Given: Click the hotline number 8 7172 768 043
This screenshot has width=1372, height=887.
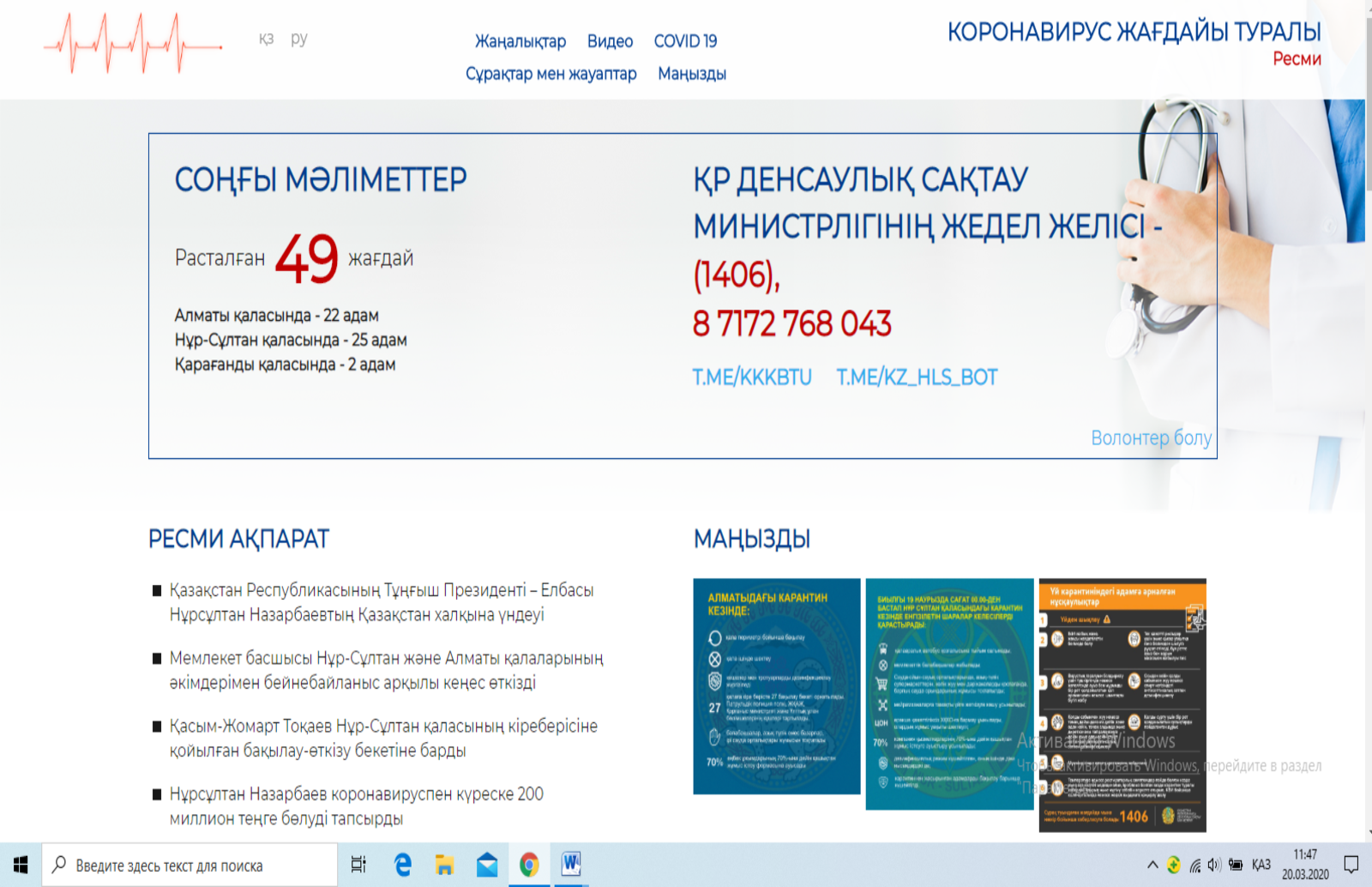Looking at the screenshot, I should coord(791,324).
